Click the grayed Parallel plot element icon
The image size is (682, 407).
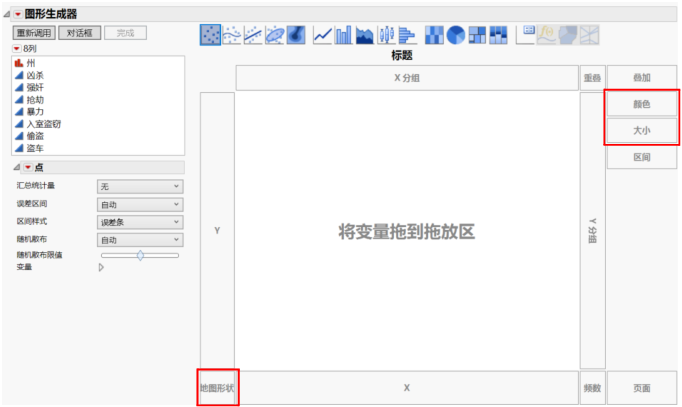click(x=589, y=35)
